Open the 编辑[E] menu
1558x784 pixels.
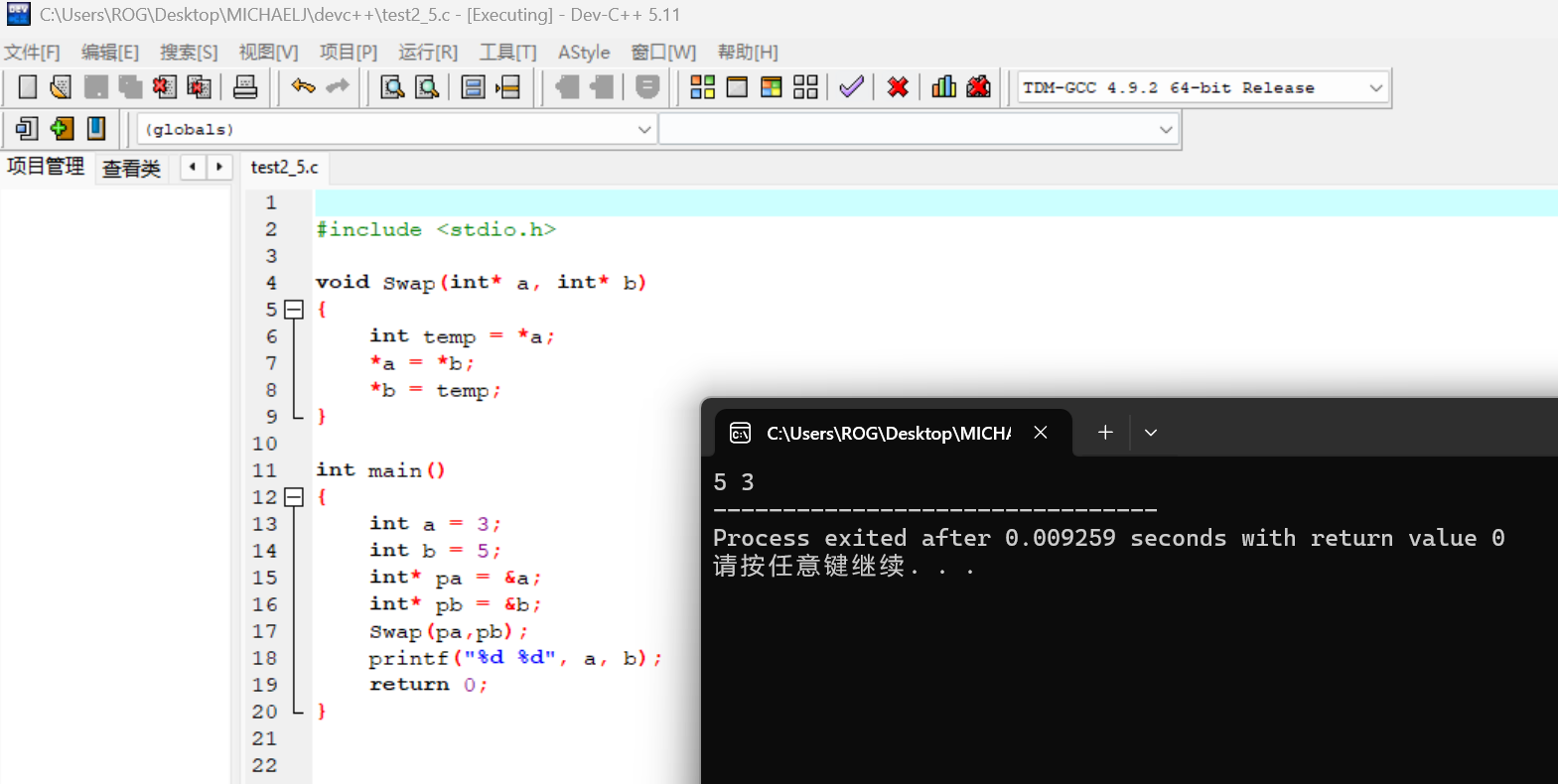pyautogui.click(x=110, y=52)
